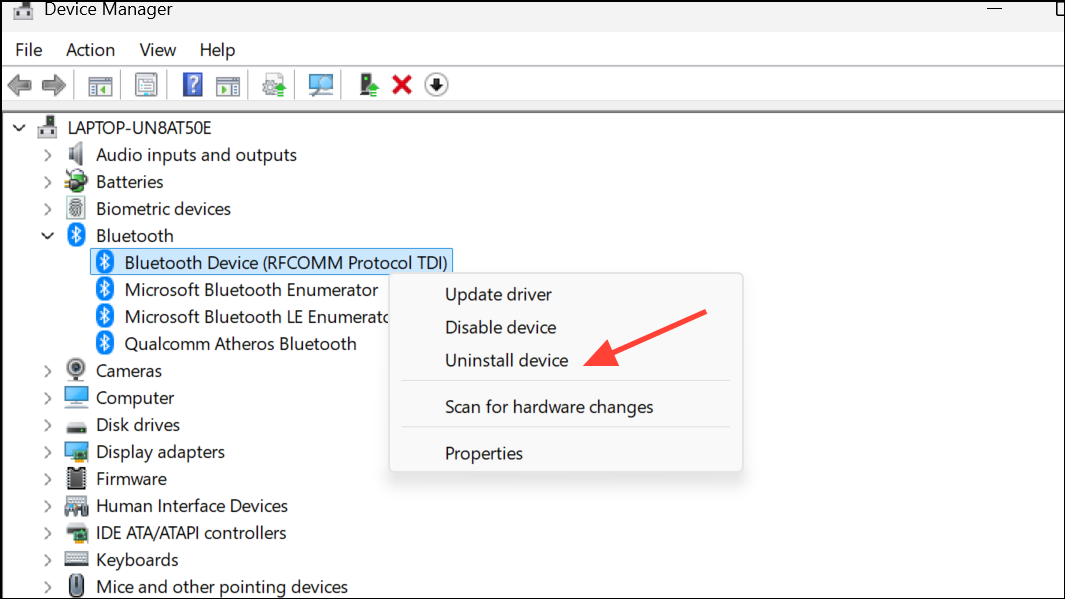This screenshot has height=599, width=1065.
Task: Click the Properties toolbar icon
Action: tap(146, 85)
